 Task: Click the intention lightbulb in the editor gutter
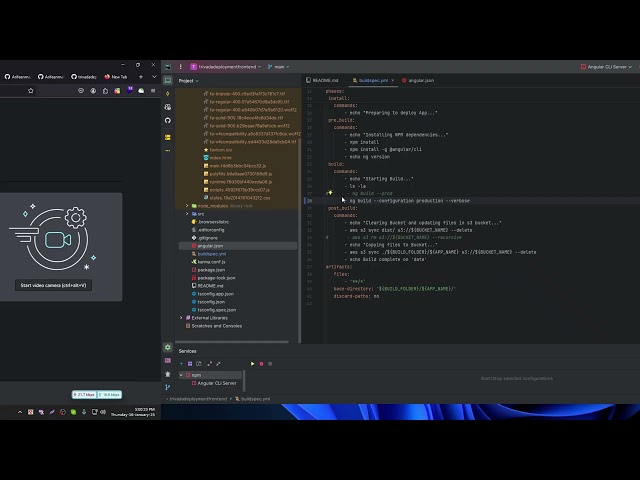pyautogui.click(x=330, y=193)
